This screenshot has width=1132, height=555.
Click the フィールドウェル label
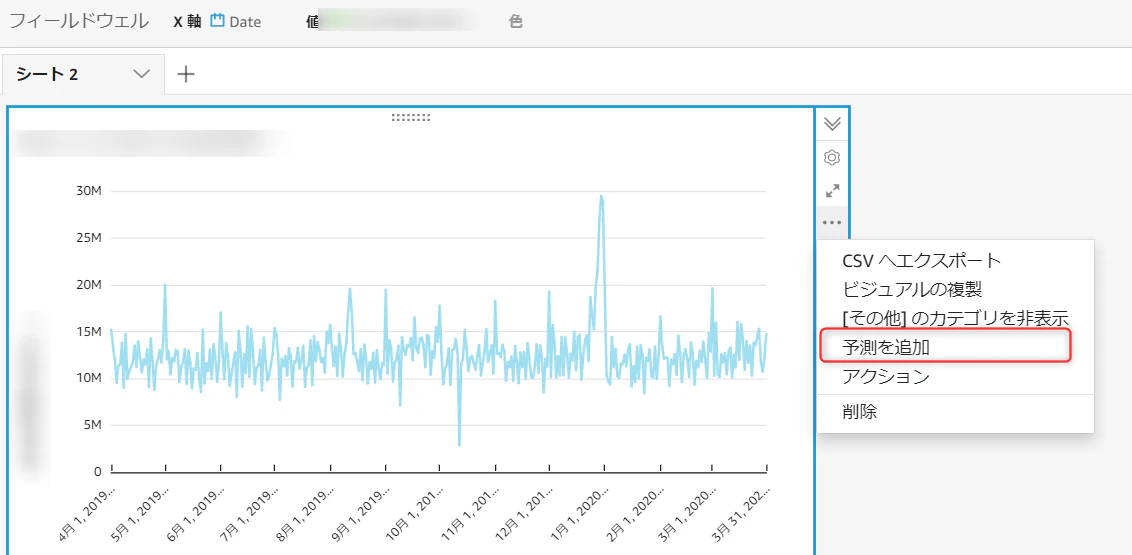(x=79, y=22)
